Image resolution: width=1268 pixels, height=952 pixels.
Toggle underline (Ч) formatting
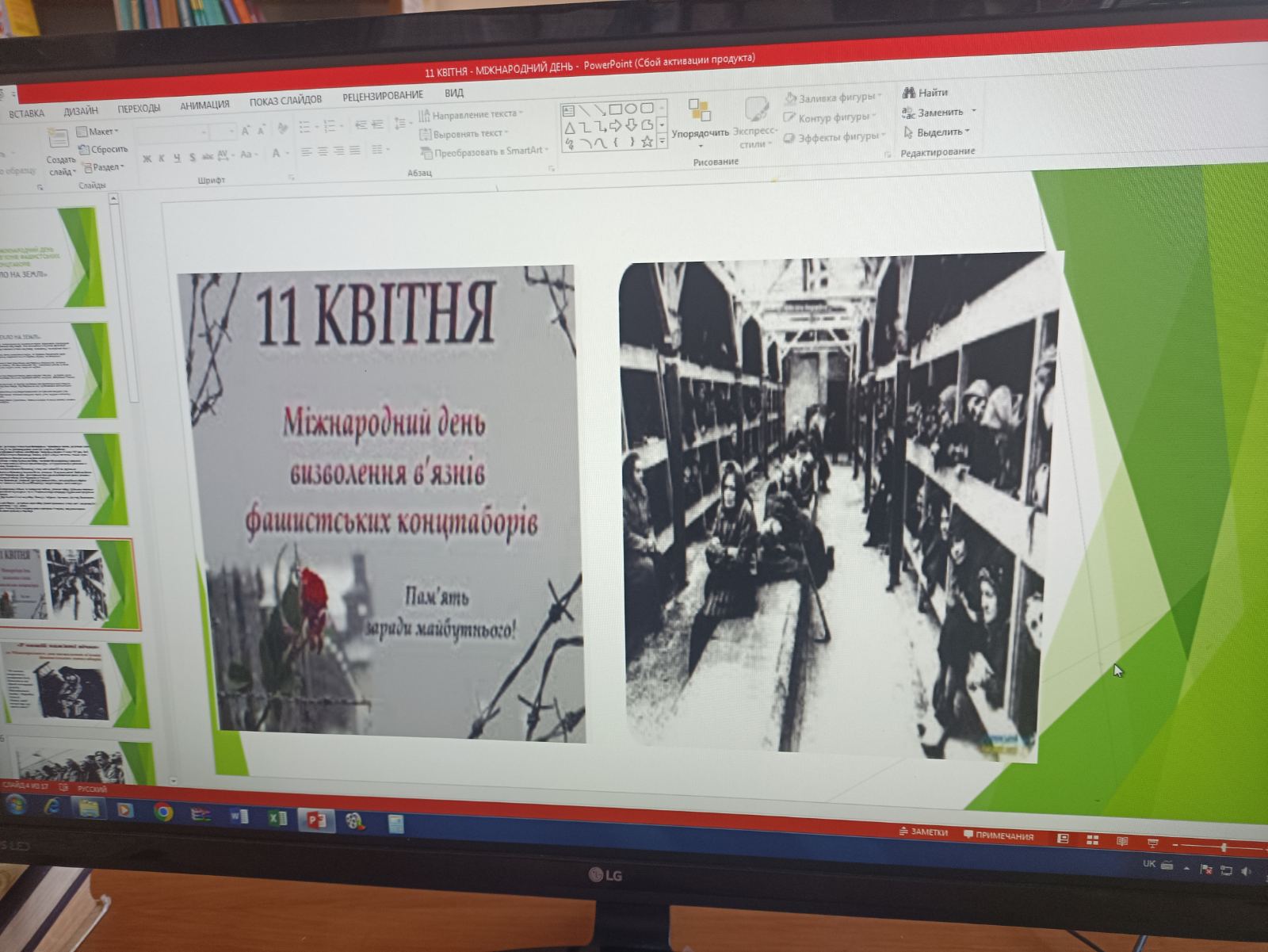177,158
